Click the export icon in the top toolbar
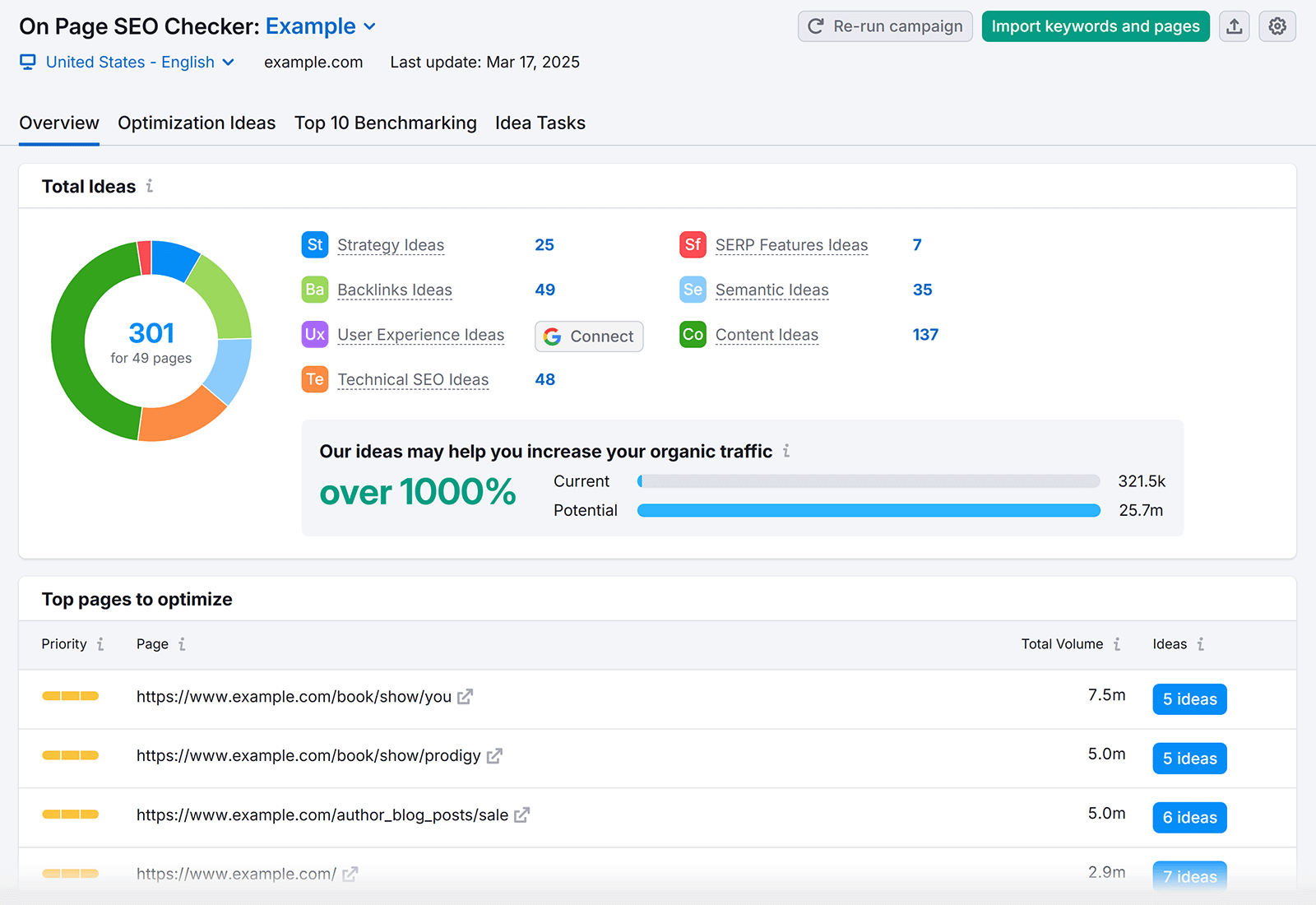The image size is (1316, 905). pyautogui.click(x=1234, y=26)
